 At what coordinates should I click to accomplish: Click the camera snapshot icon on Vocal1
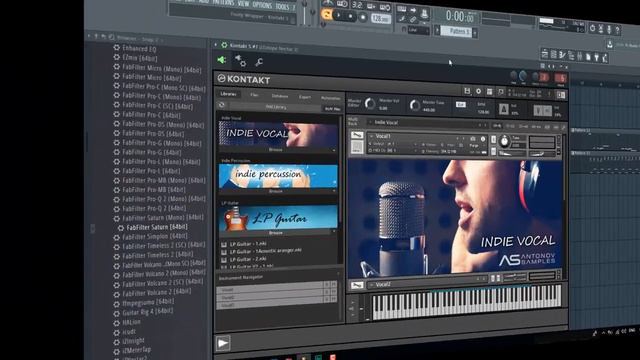tap(473, 139)
